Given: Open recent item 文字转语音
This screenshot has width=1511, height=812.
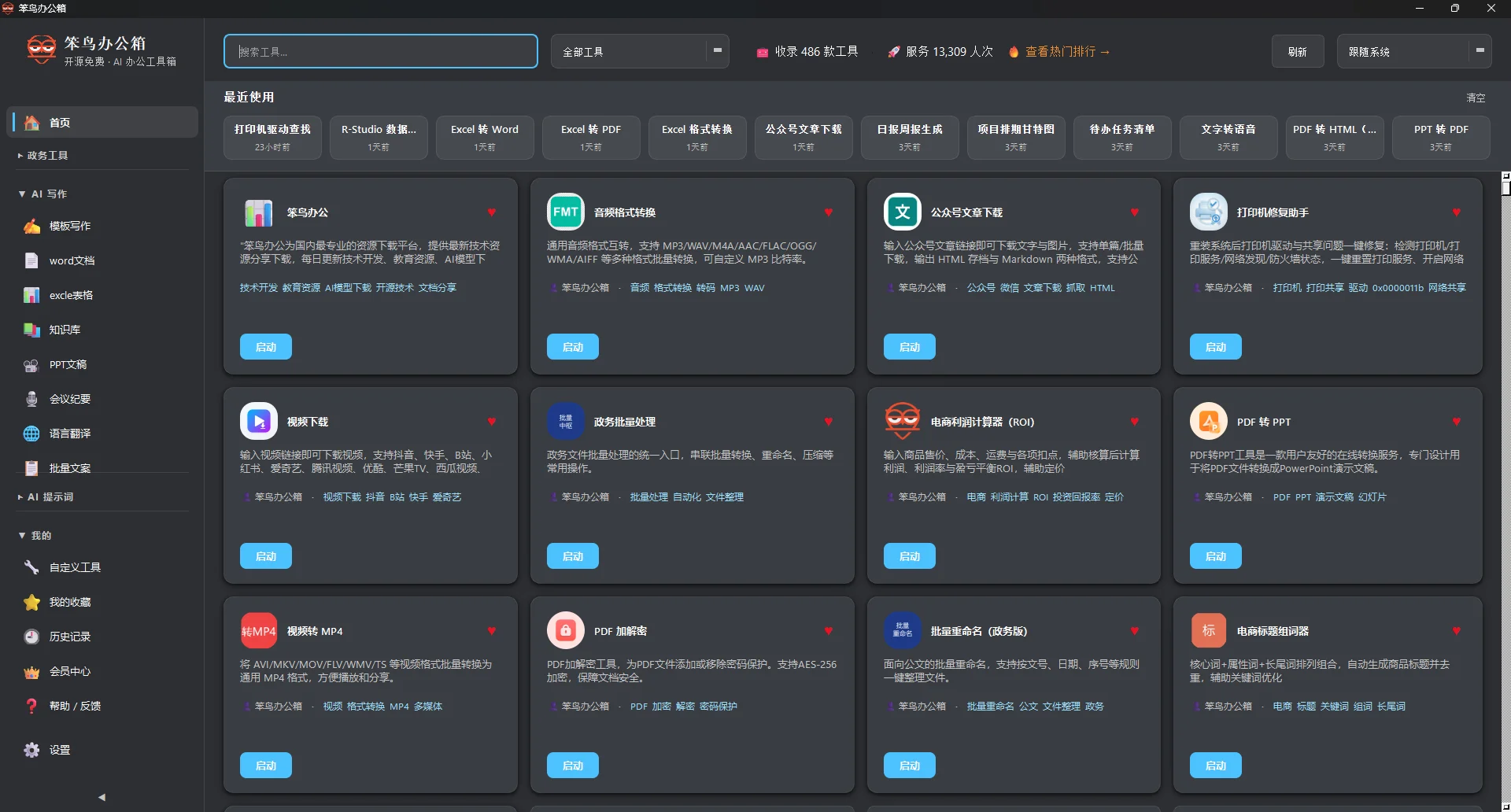Looking at the screenshot, I should tap(1228, 138).
